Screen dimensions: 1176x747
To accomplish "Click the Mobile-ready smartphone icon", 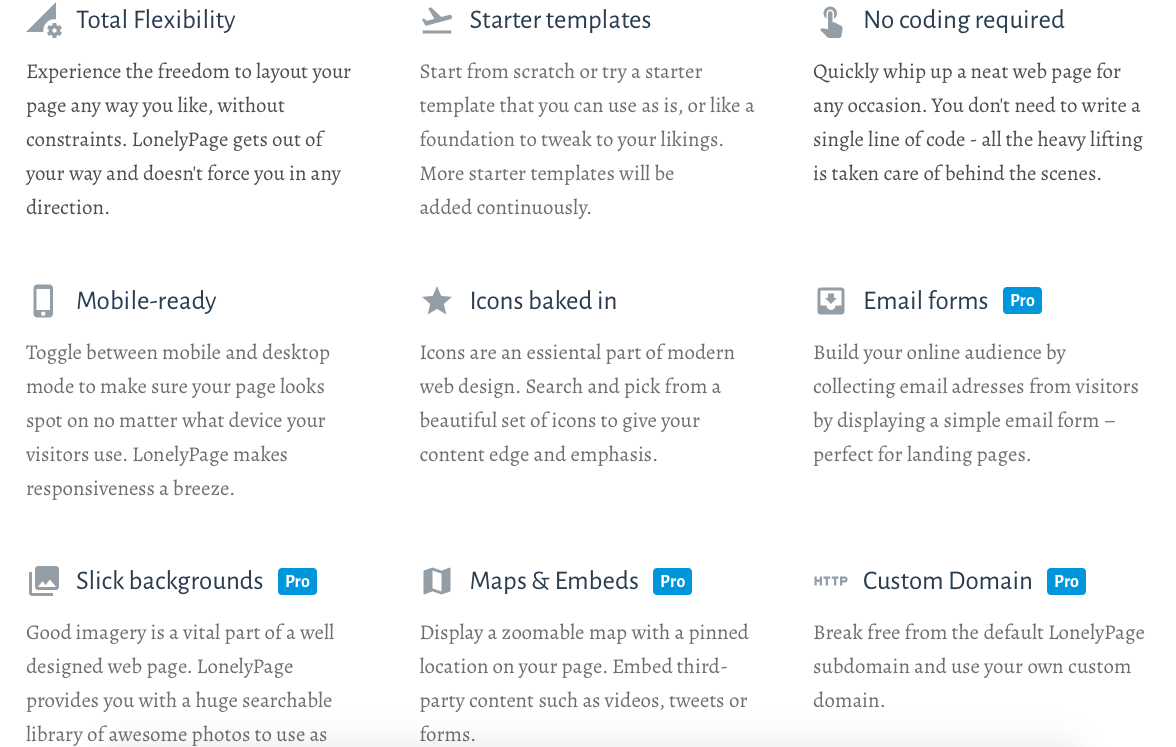I will [x=43, y=301].
